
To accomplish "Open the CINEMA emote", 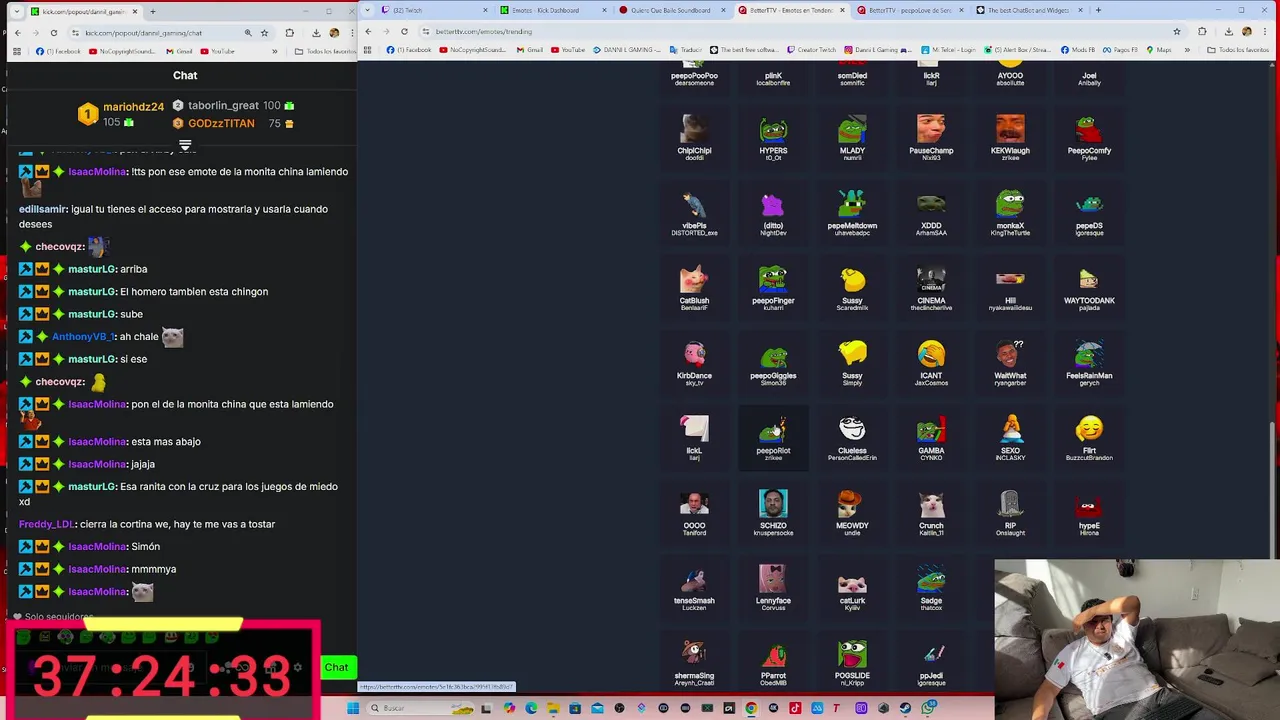I will 931,288.
